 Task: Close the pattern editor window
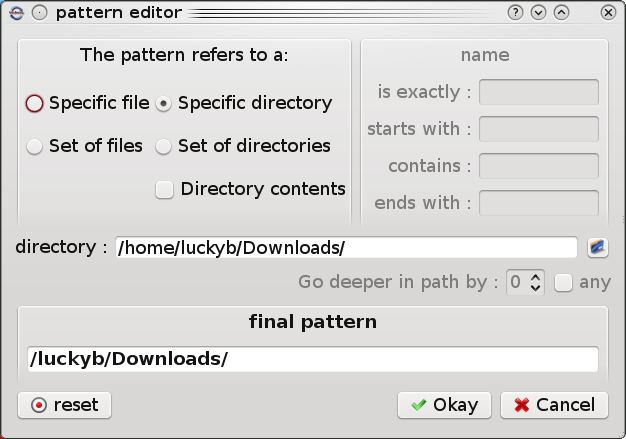point(608,13)
